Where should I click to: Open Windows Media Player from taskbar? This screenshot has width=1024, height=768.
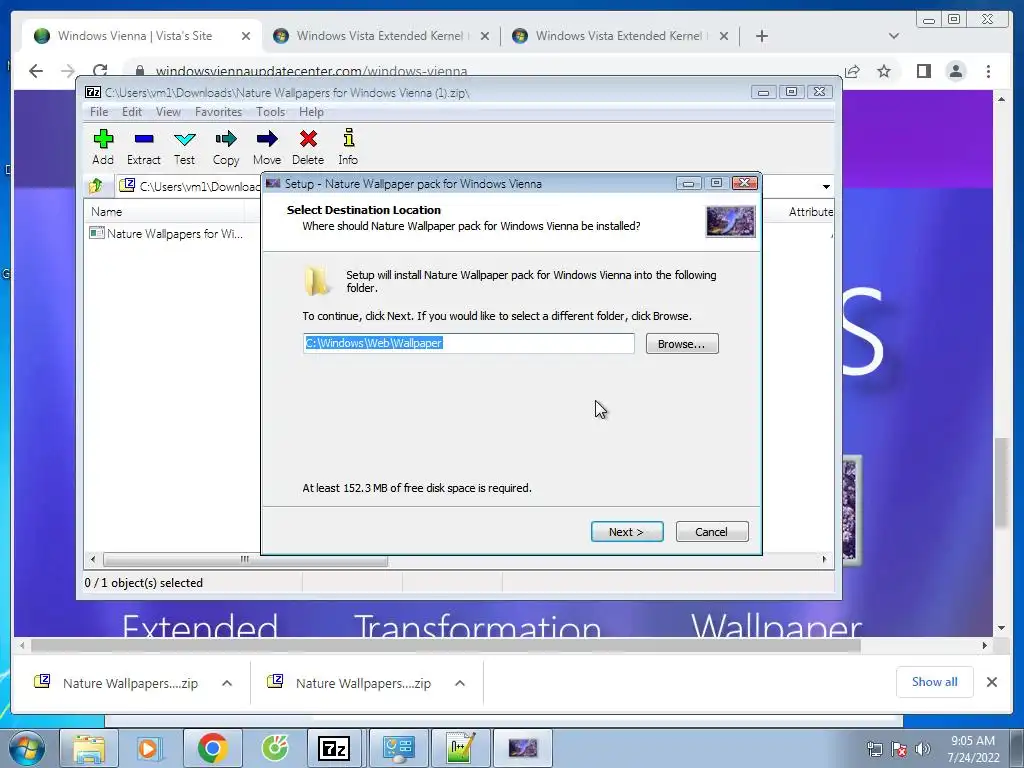pyautogui.click(x=150, y=748)
